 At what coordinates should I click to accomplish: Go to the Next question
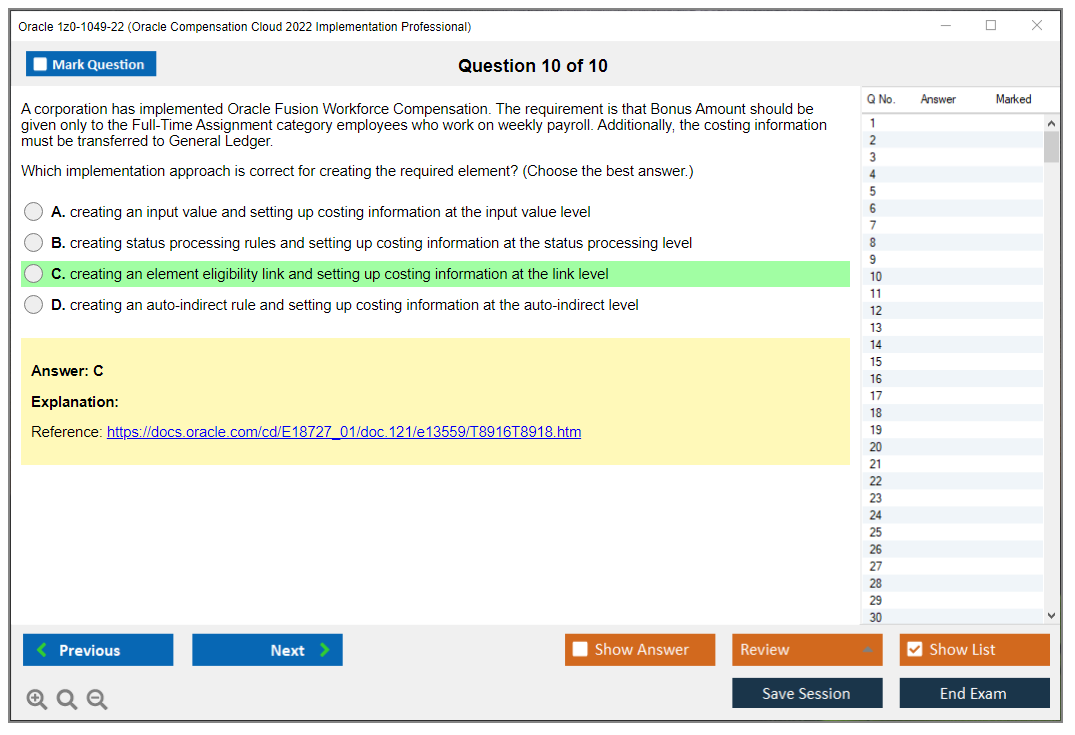(x=267, y=650)
